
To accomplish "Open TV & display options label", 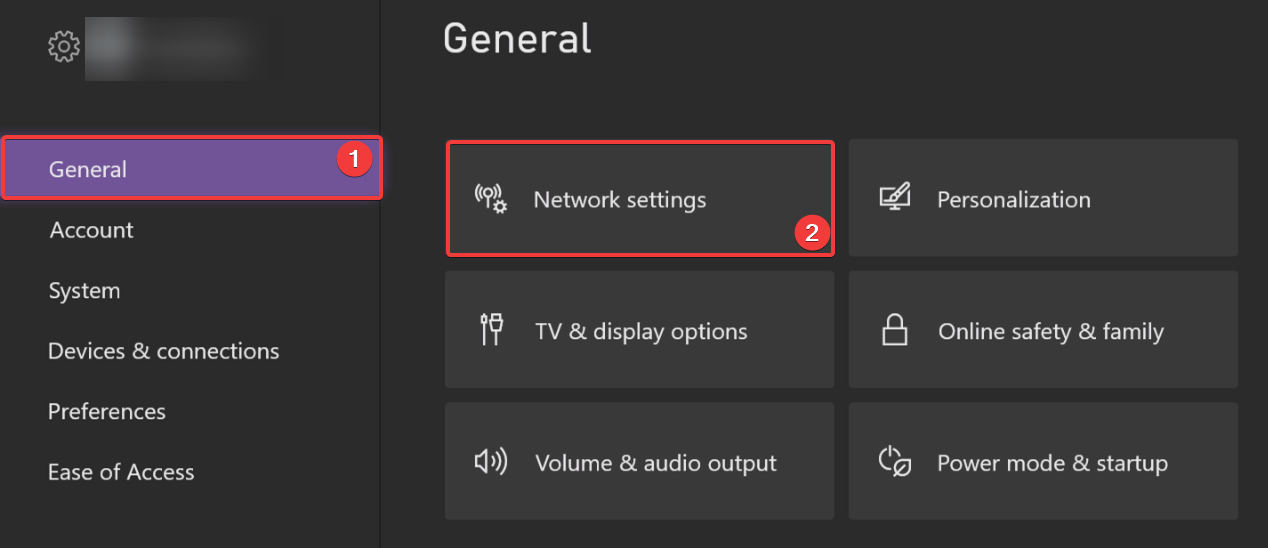I will point(641,331).
